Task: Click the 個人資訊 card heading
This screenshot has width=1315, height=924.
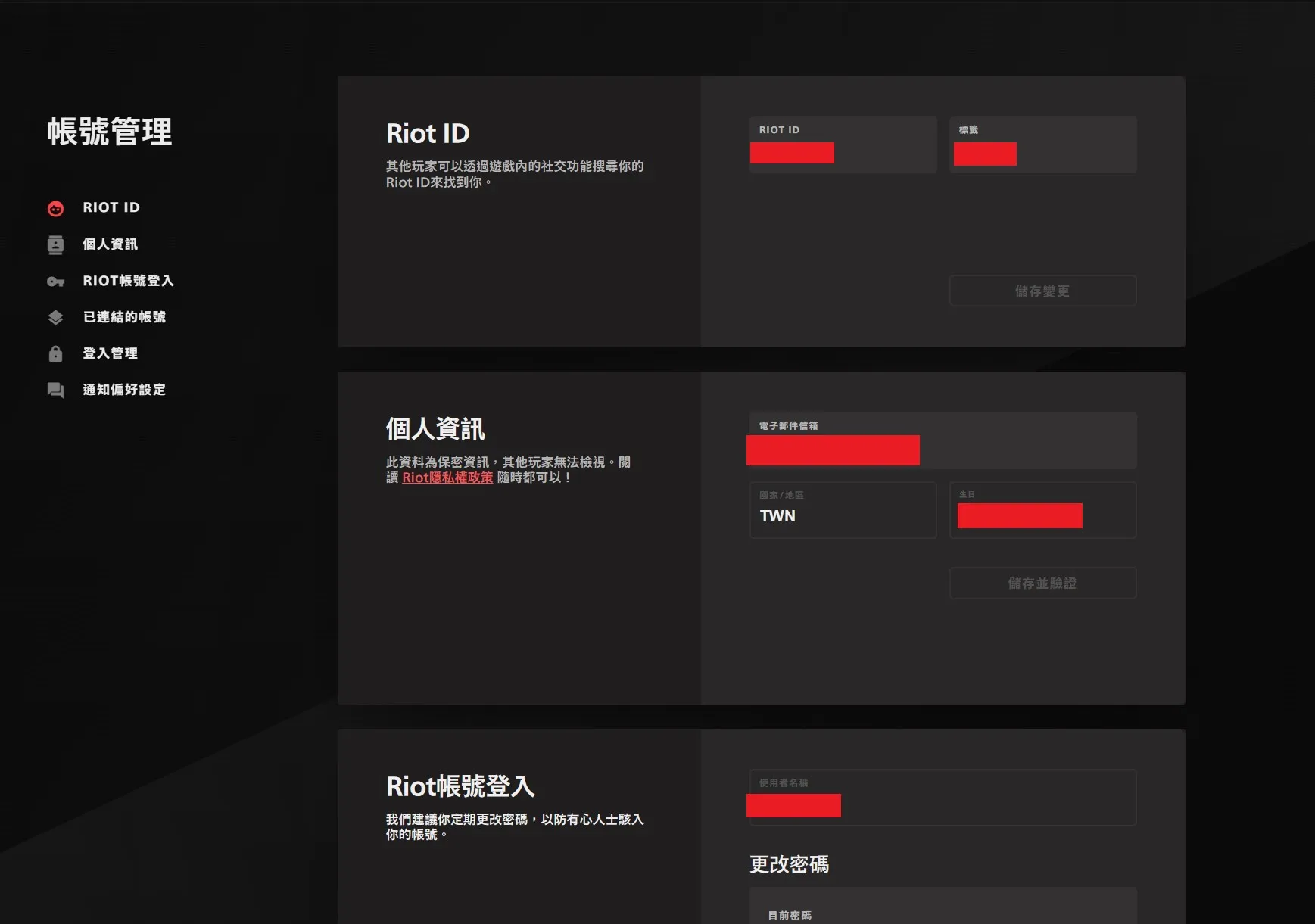Action: [435, 428]
